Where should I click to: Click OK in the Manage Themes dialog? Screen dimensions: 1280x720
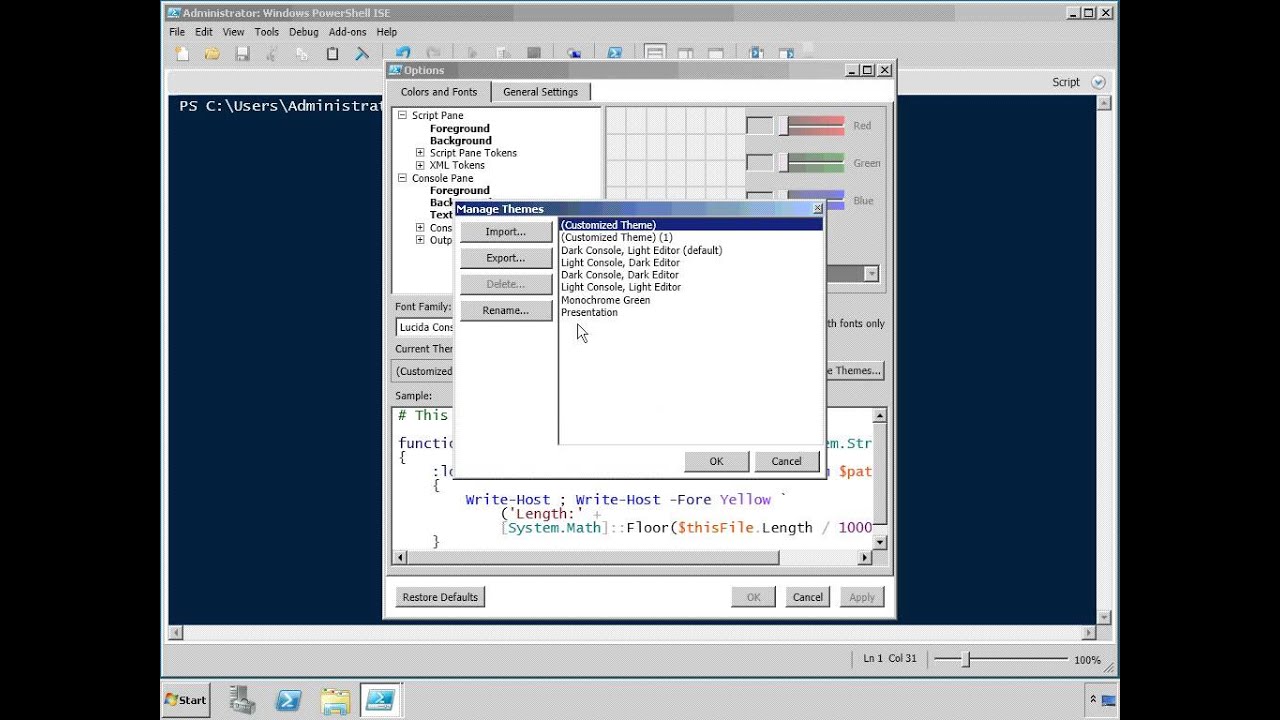click(716, 461)
